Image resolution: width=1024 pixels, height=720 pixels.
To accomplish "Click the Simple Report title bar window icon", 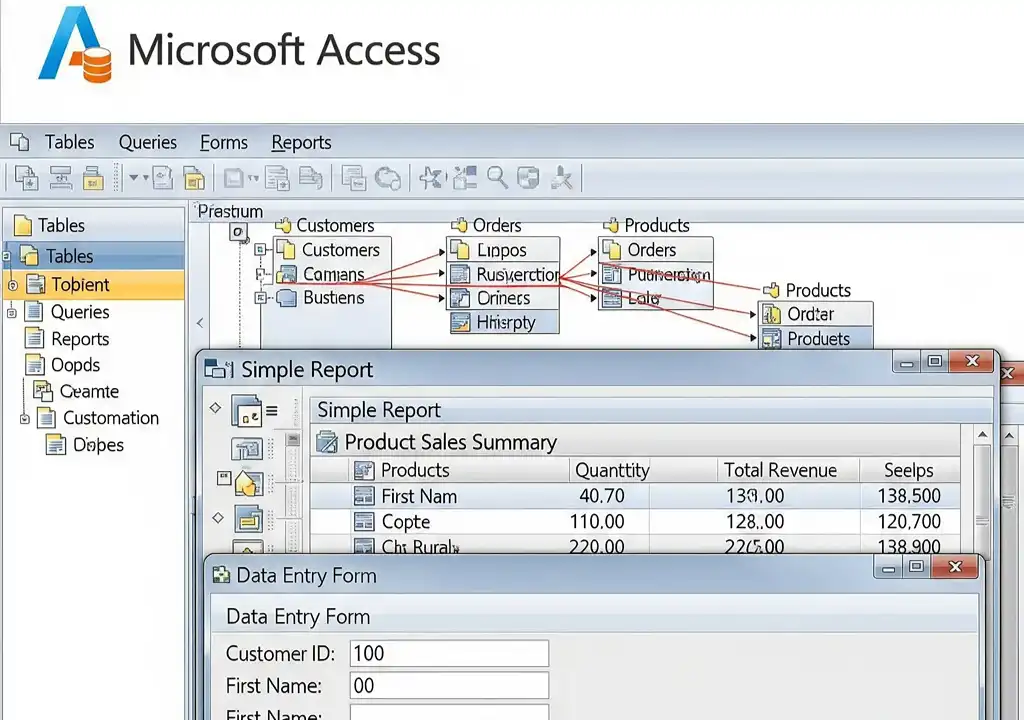I will tap(219, 370).
